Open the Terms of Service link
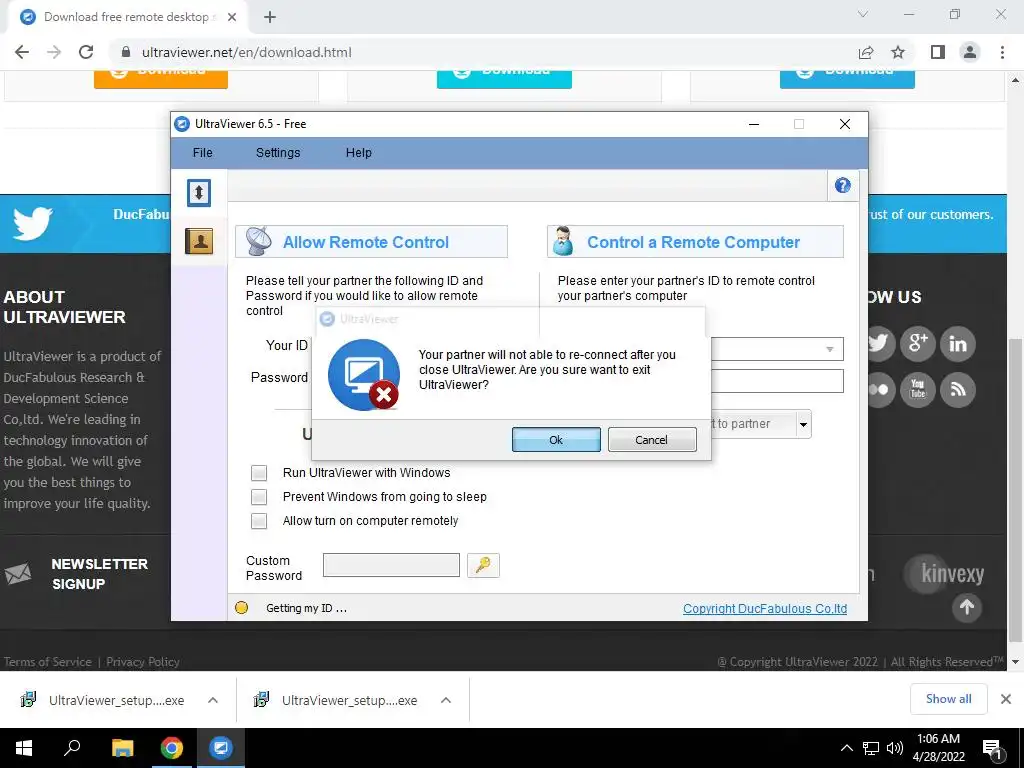 point(48,662)
